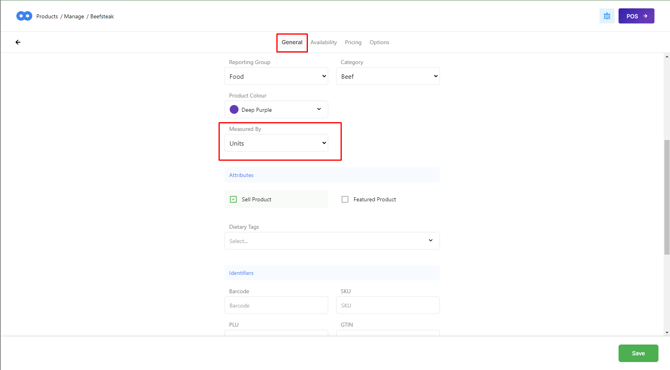
Task: Expand the Measured By dropdown
Action: click(276, 143)
